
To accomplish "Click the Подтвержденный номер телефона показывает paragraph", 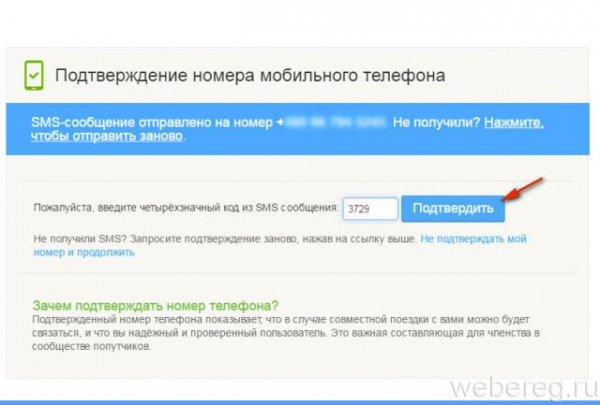I will tap(286, 333).
